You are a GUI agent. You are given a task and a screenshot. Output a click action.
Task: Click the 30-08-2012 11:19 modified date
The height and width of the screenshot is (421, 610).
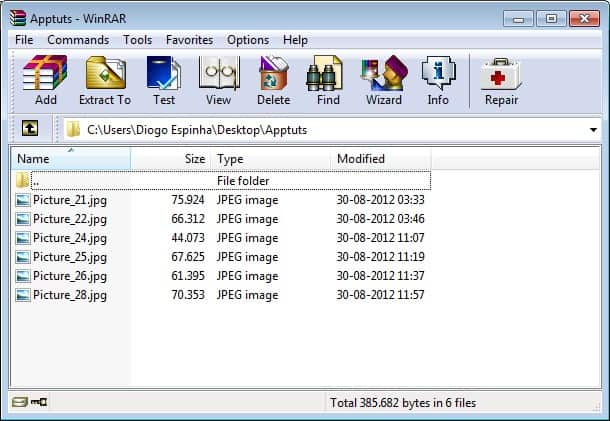coord(380,257)
